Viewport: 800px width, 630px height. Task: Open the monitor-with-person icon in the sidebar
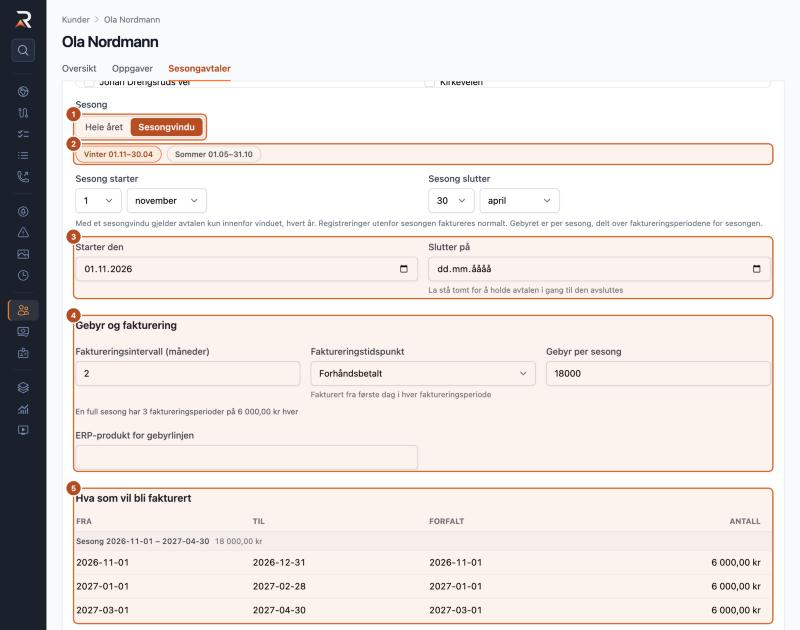[23, 332]
